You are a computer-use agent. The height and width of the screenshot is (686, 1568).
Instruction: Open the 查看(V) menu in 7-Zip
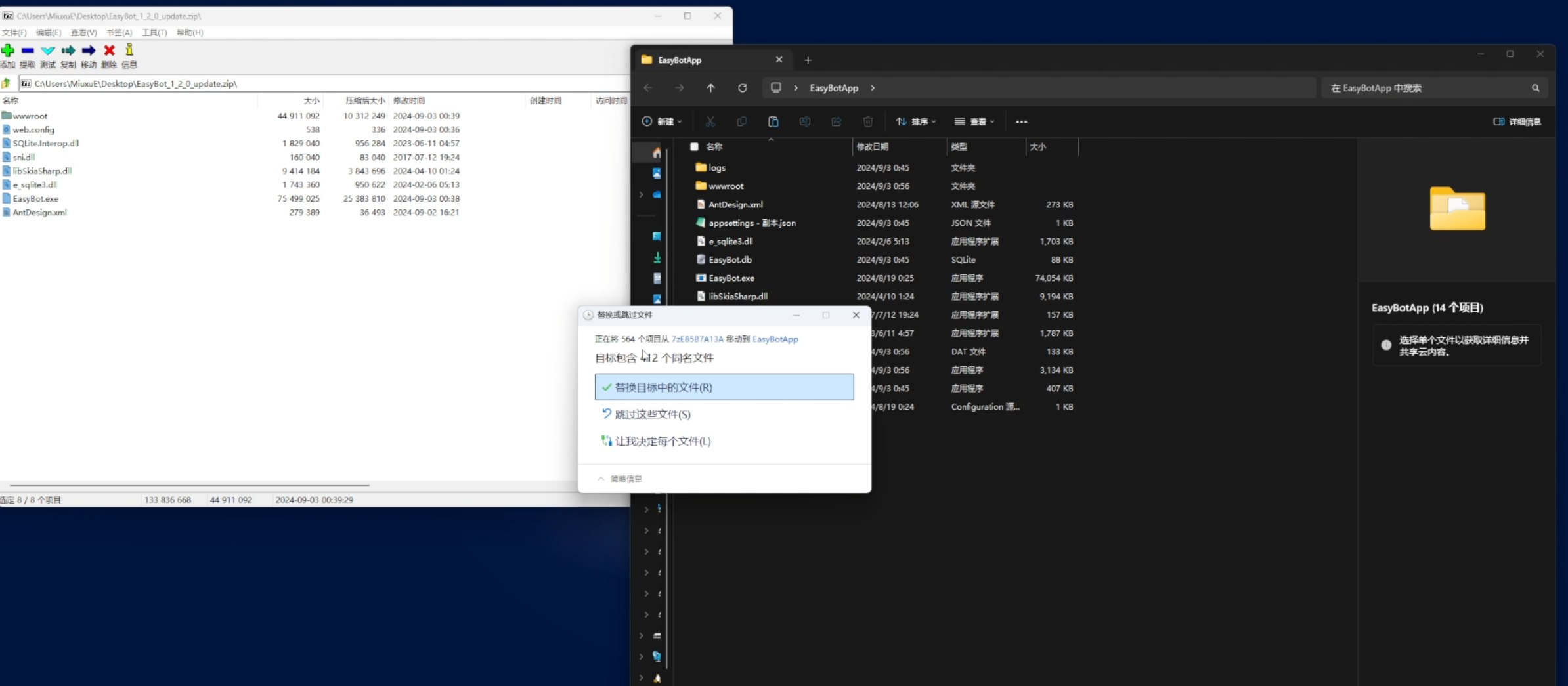click(84, 33)
